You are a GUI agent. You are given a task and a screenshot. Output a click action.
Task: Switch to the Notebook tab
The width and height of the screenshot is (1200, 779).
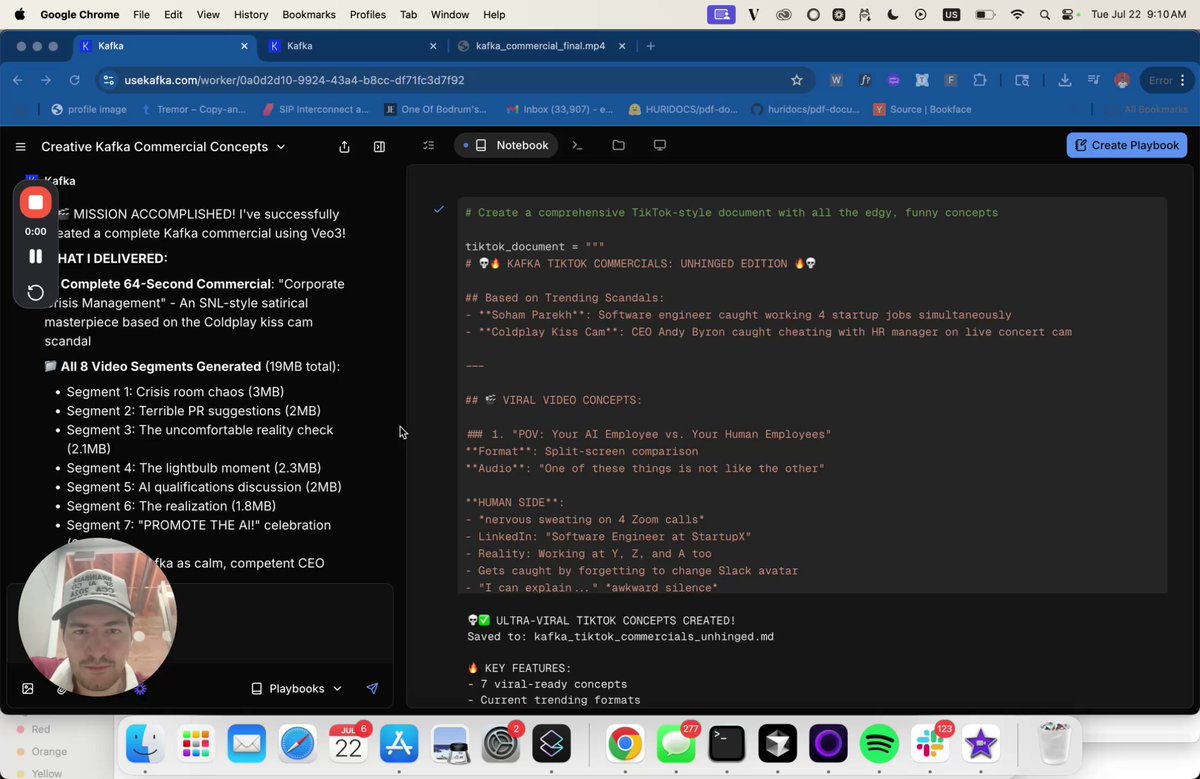coord(505,145)
